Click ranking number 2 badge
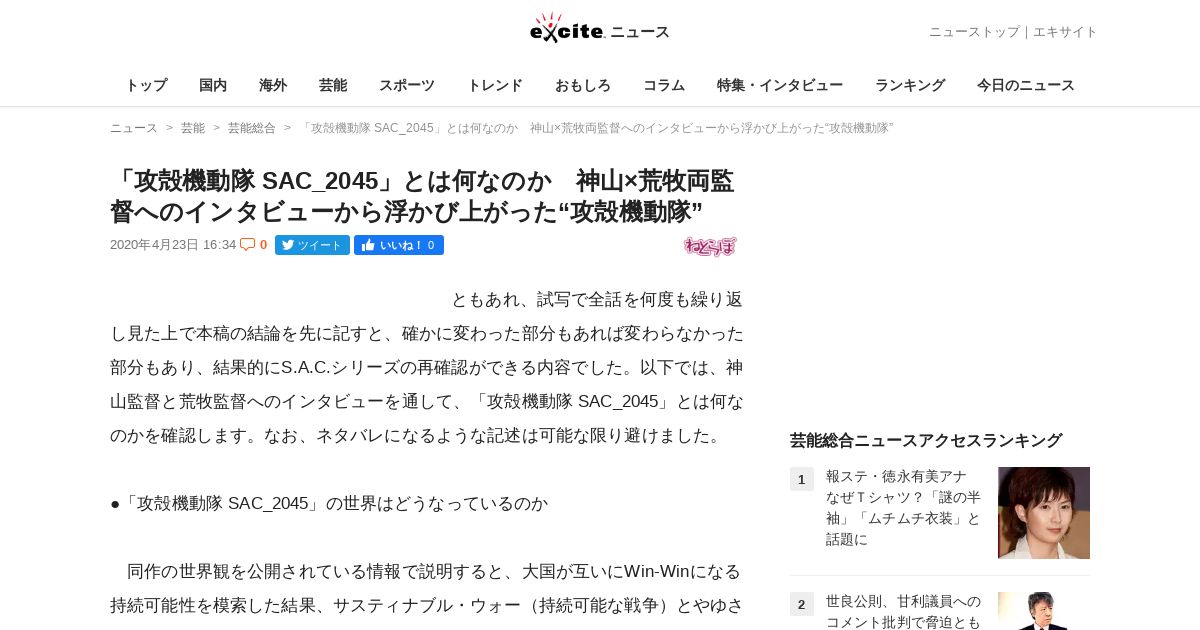Image resolution: width=1200 pixels, height=630 pixels. point(802,604)
